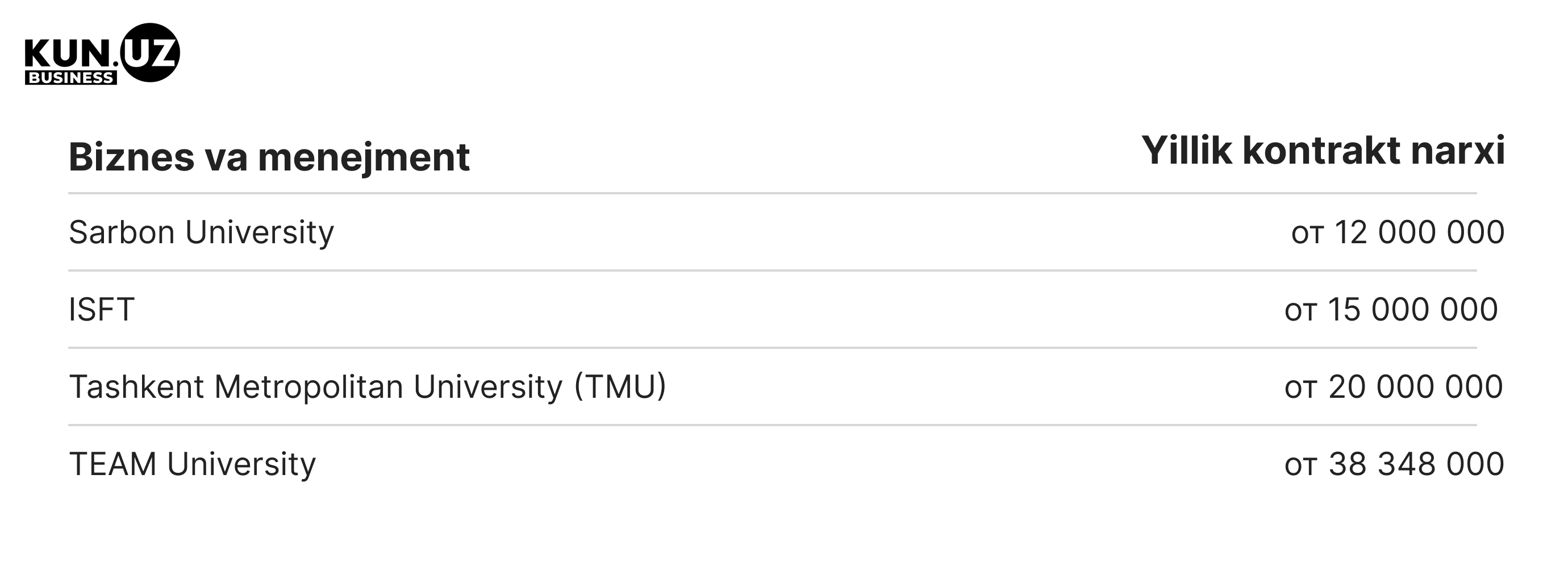Select ISFT price от 15 000 000
The height and width of the screenshot is (566, 1568).
[x=1391, y=310]
